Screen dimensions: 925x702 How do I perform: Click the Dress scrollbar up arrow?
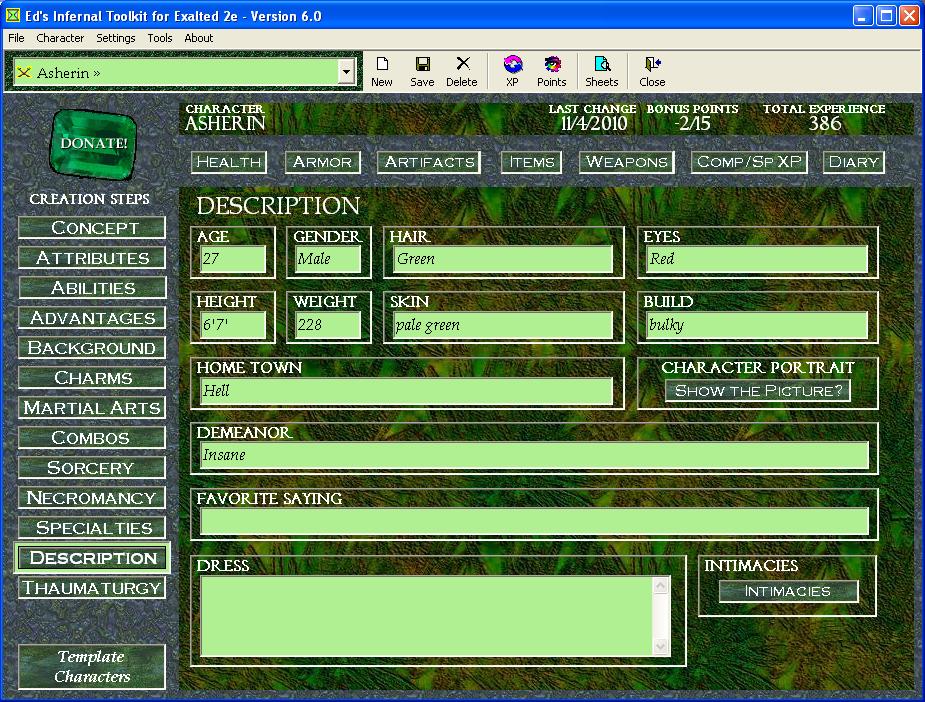click(661, 585)
